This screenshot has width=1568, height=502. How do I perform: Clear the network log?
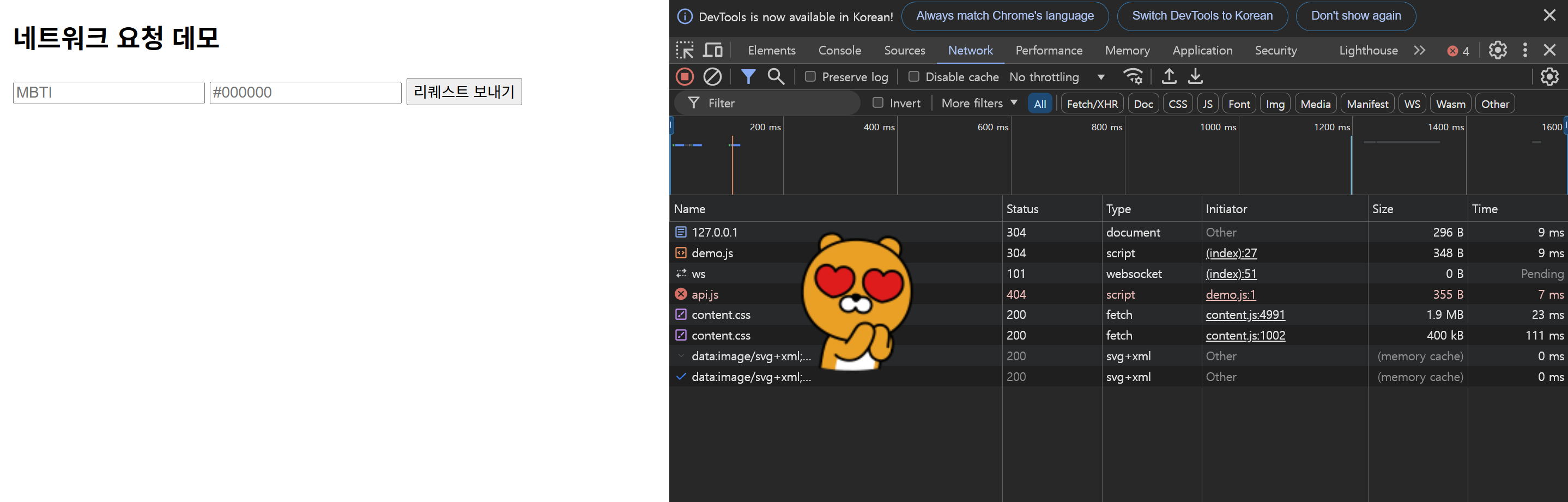(x=712, y=77)
